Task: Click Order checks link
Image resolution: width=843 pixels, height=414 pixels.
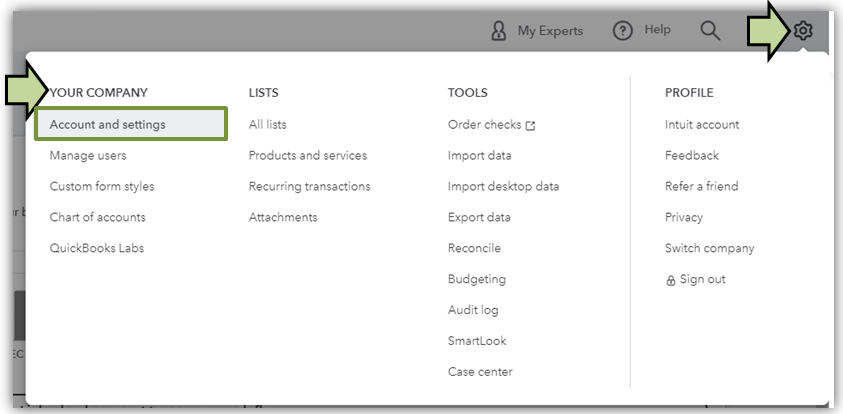Action: 484,124
